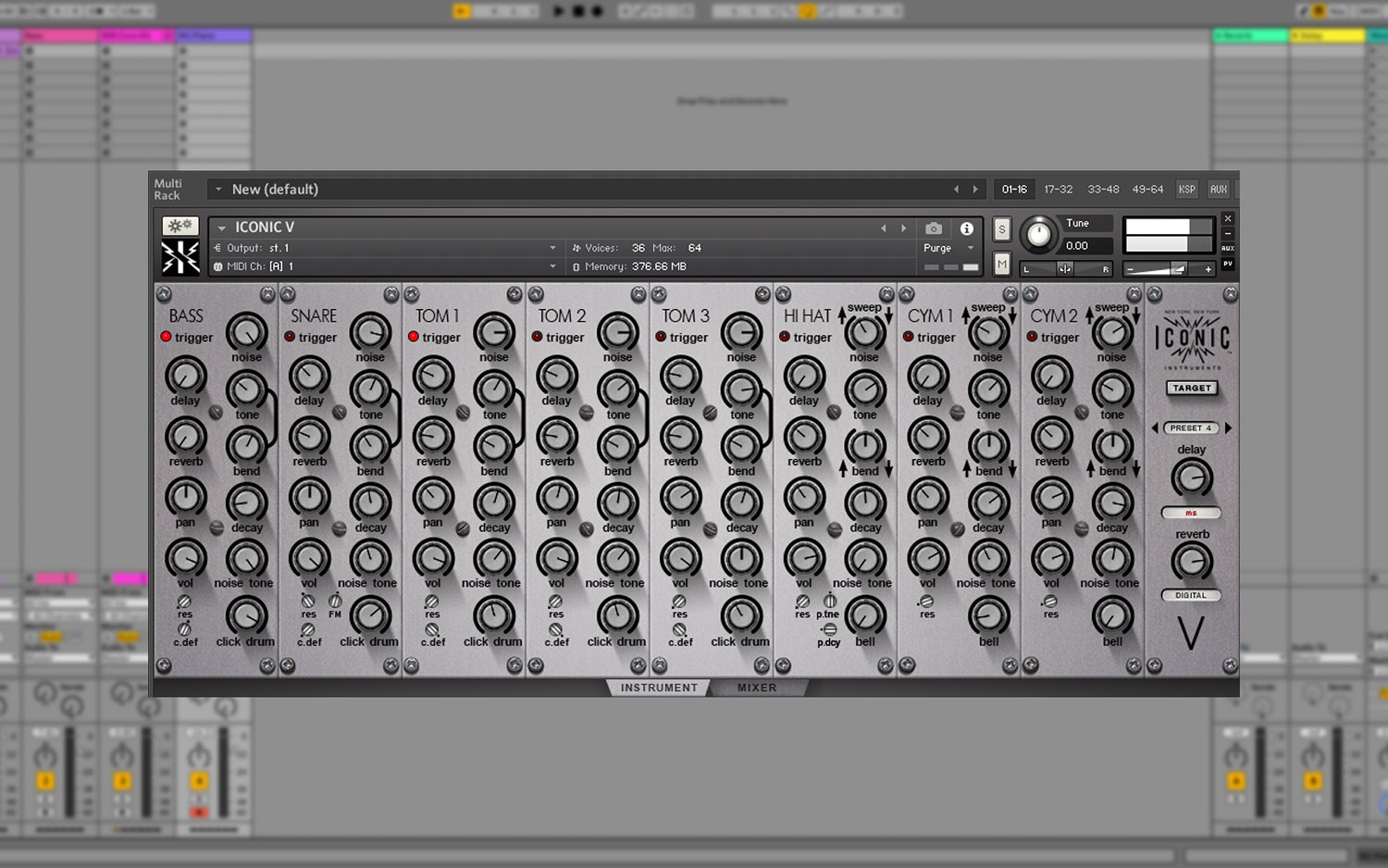
Task: Click the TARGET button
Action: [1192, 388]
